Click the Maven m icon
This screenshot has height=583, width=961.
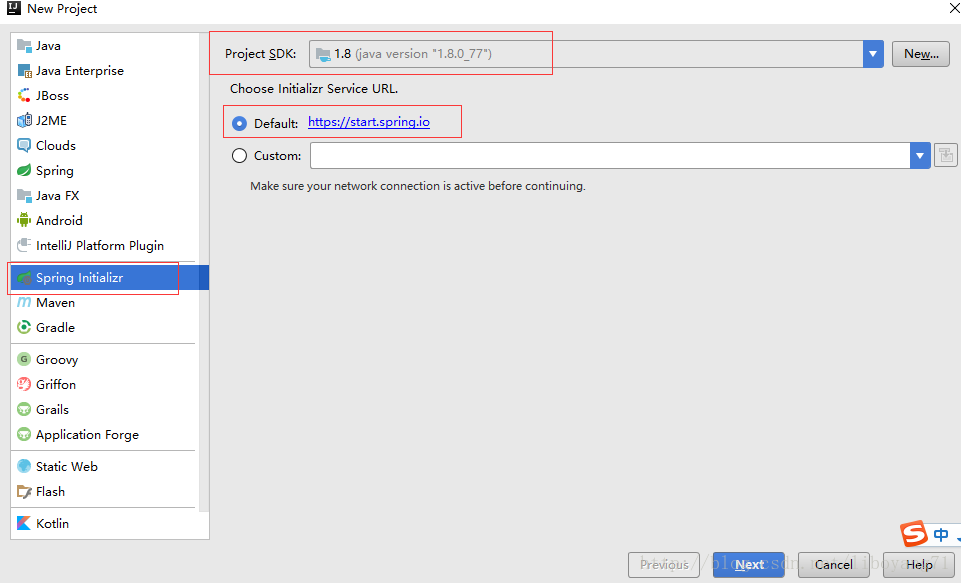pyautogui.click(x=24, y=302)
